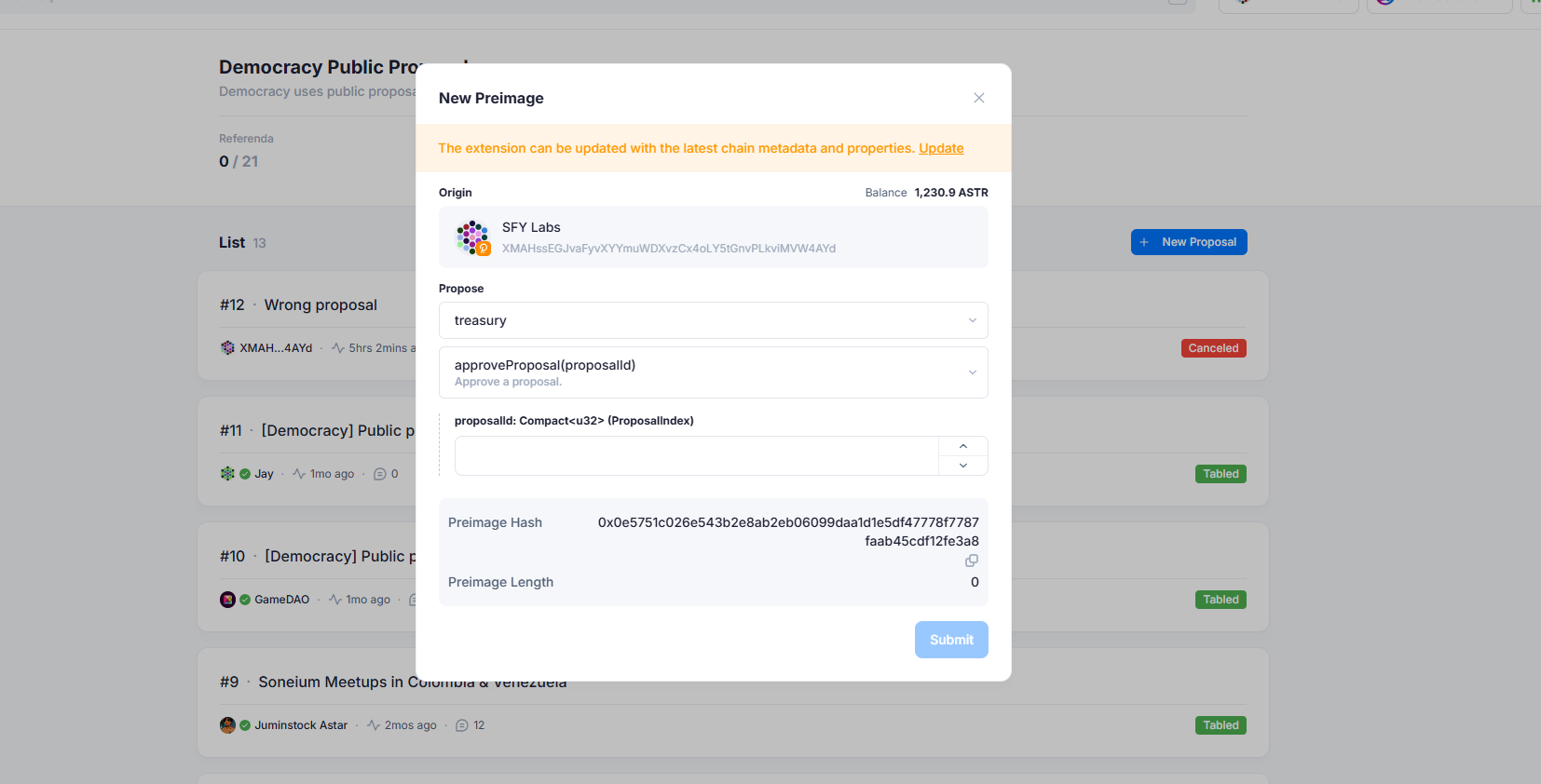Screen dimensions: 1541x784
Task: Expand the approveProposal(proposalId) method dropdown
Action: [x=713, y=372]
